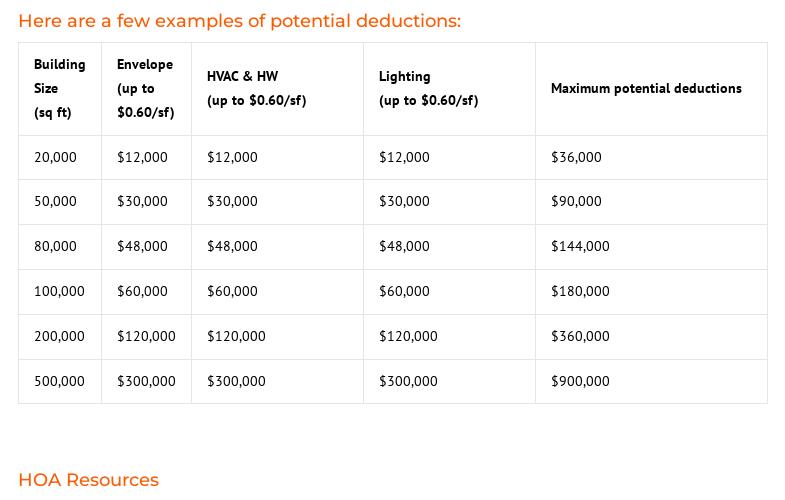Click the 20,000 building size cell
The width and height of the screenshot is (785, 500).
point(60,157)
